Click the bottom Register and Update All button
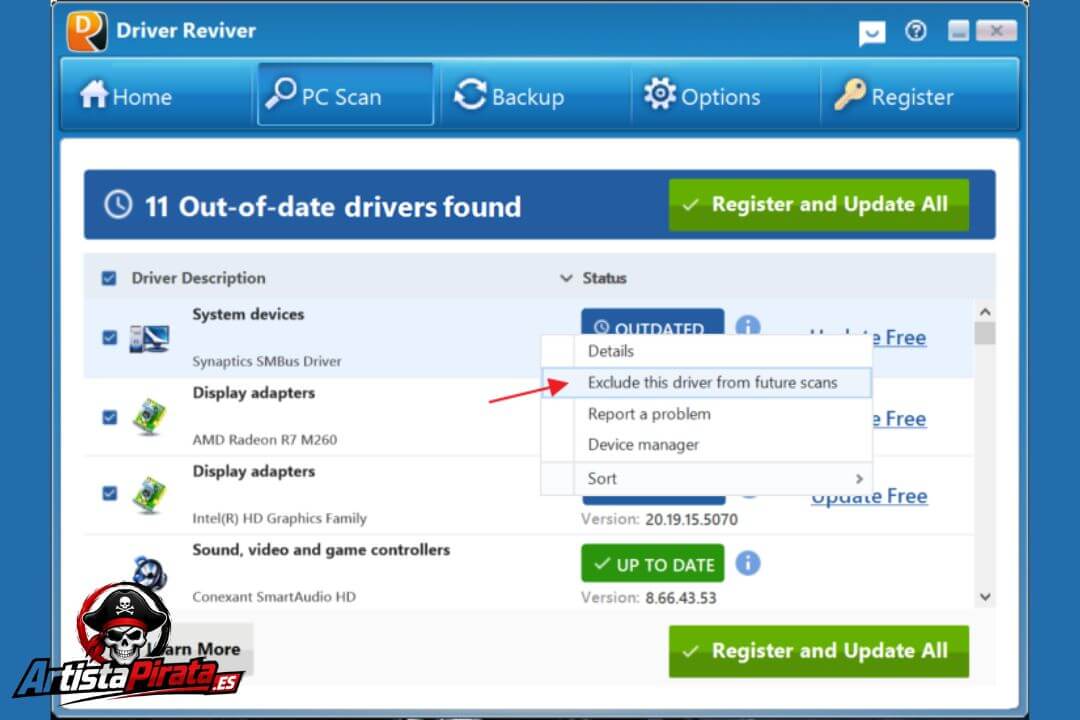This screenshot has width=1080, height=720. click(x=818, y=651)
